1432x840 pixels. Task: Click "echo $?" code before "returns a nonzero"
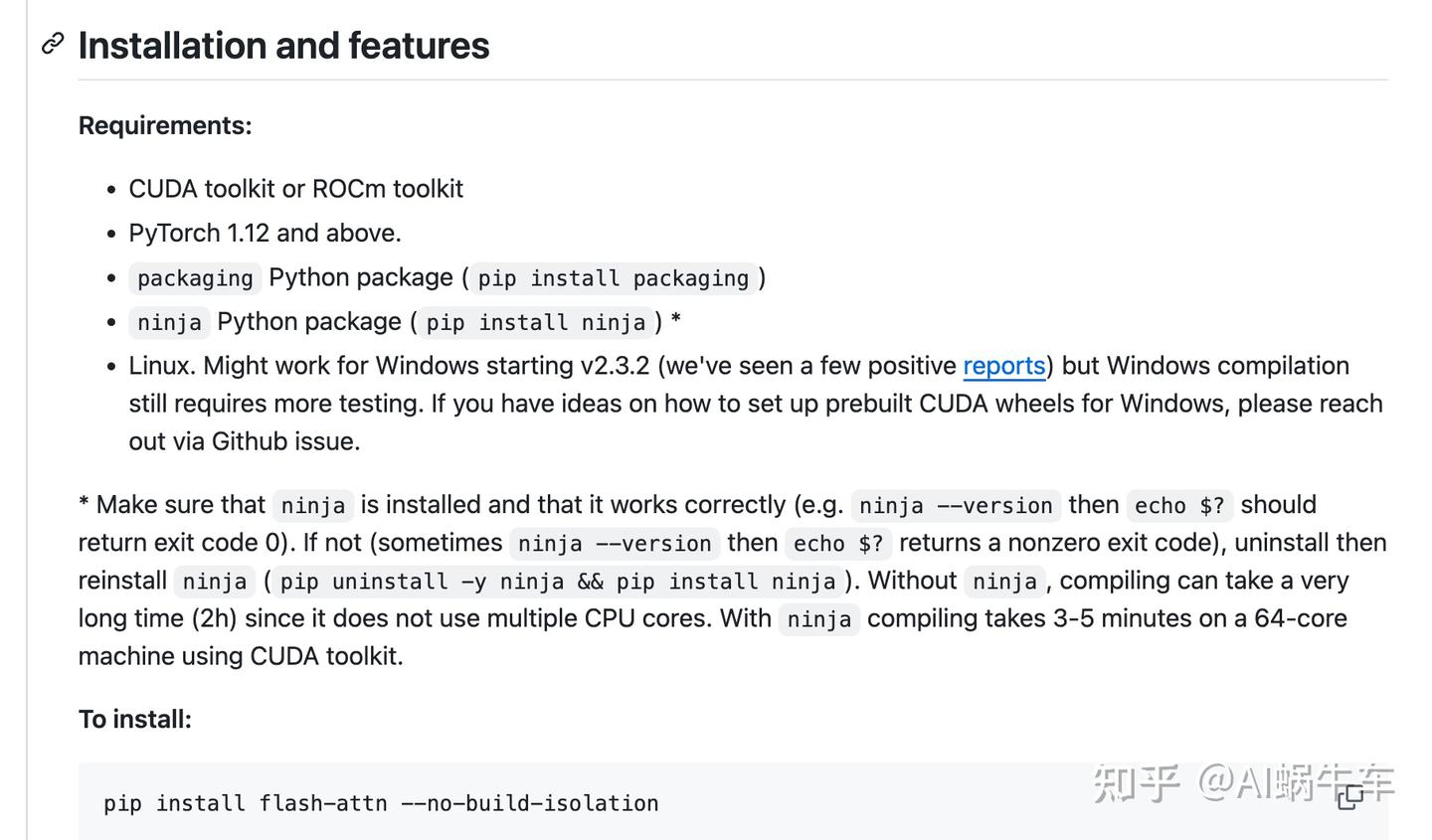tap(837, 544)
